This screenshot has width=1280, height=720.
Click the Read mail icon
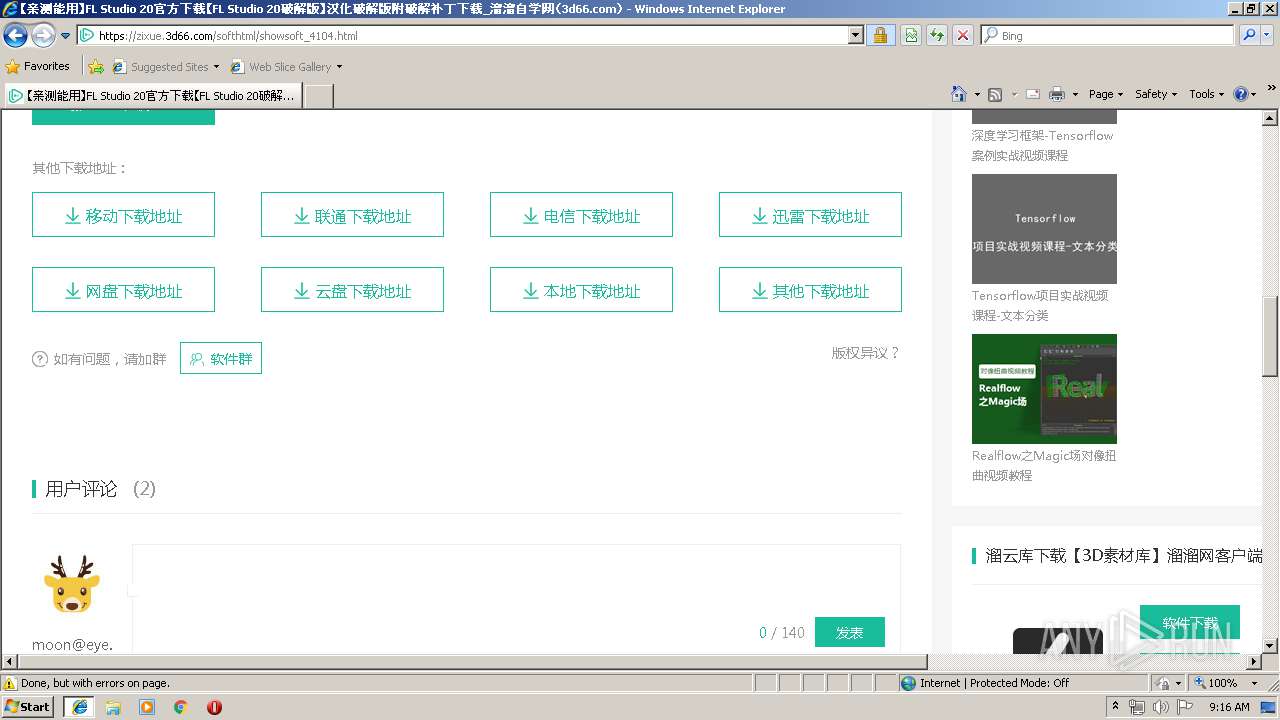[1033, 94]
